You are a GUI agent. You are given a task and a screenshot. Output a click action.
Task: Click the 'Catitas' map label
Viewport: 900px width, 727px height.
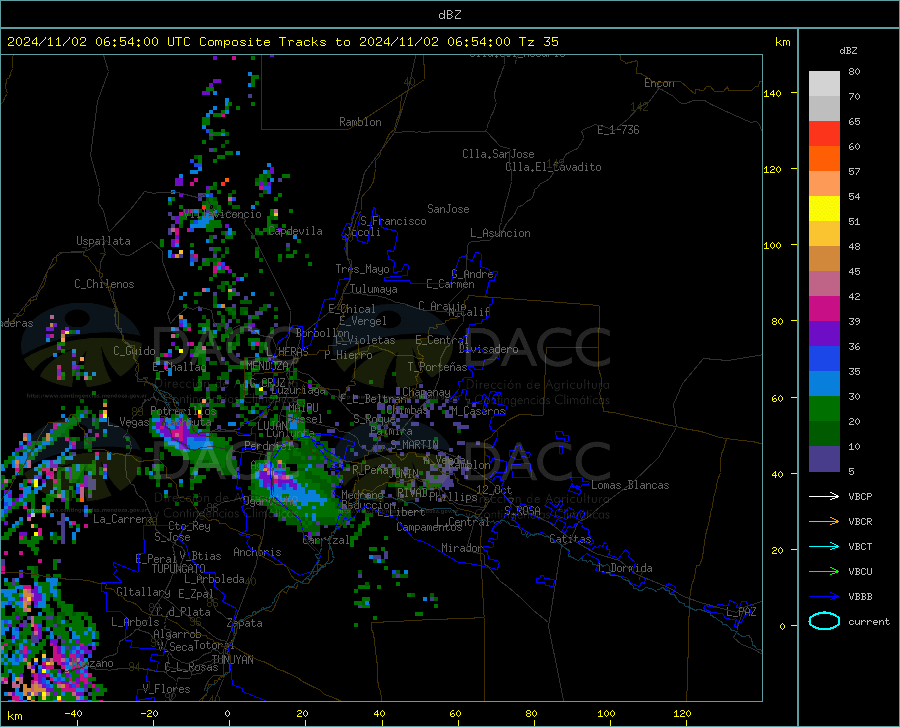click(570, 539)
